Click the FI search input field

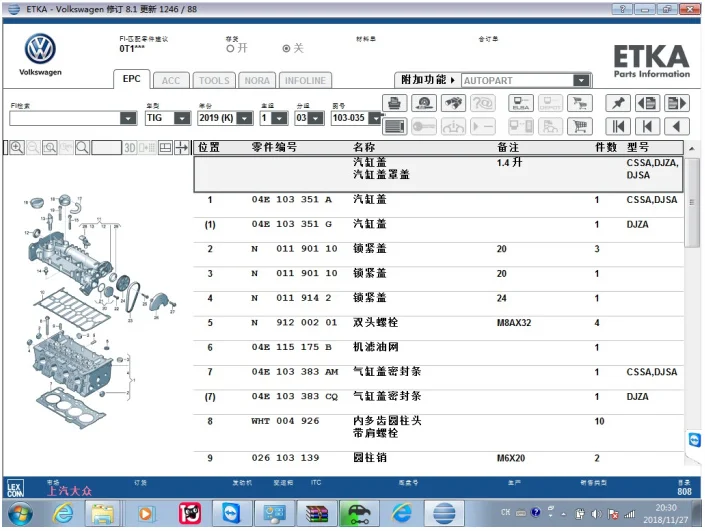pos(65,118)
